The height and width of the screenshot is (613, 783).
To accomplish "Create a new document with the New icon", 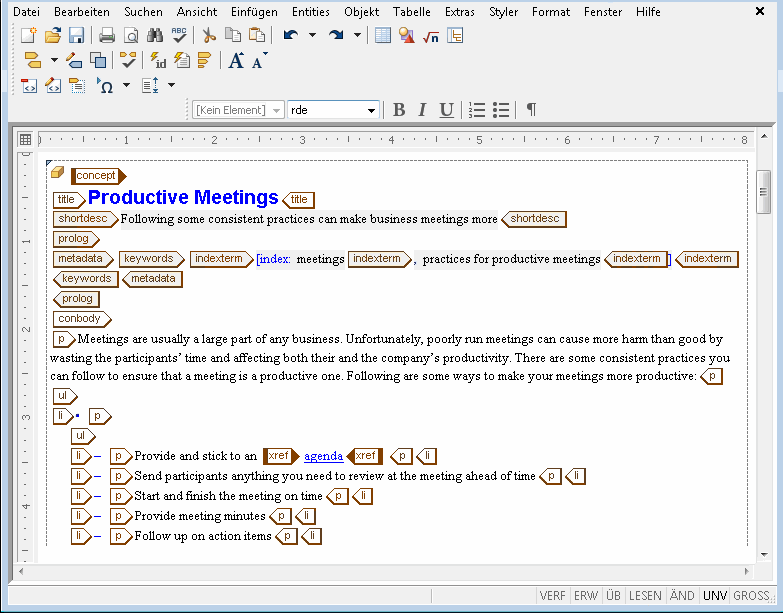I will point(28,35).
